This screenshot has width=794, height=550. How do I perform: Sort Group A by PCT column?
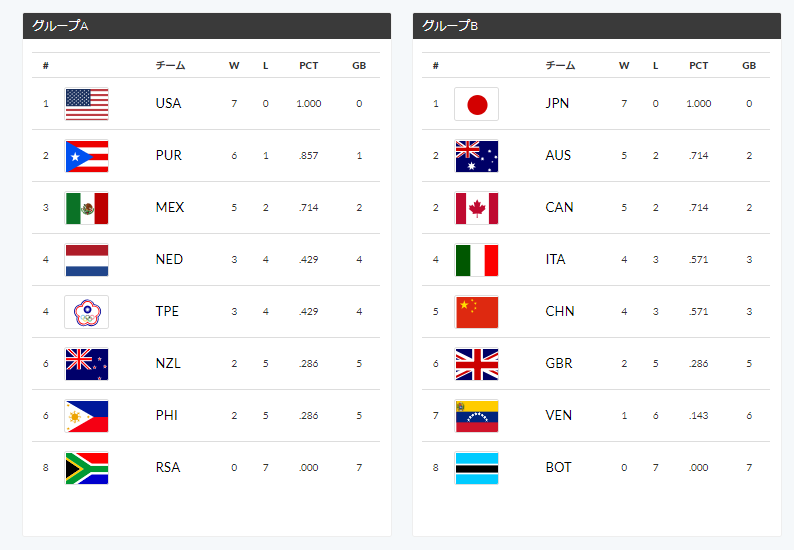pos(308,65)
